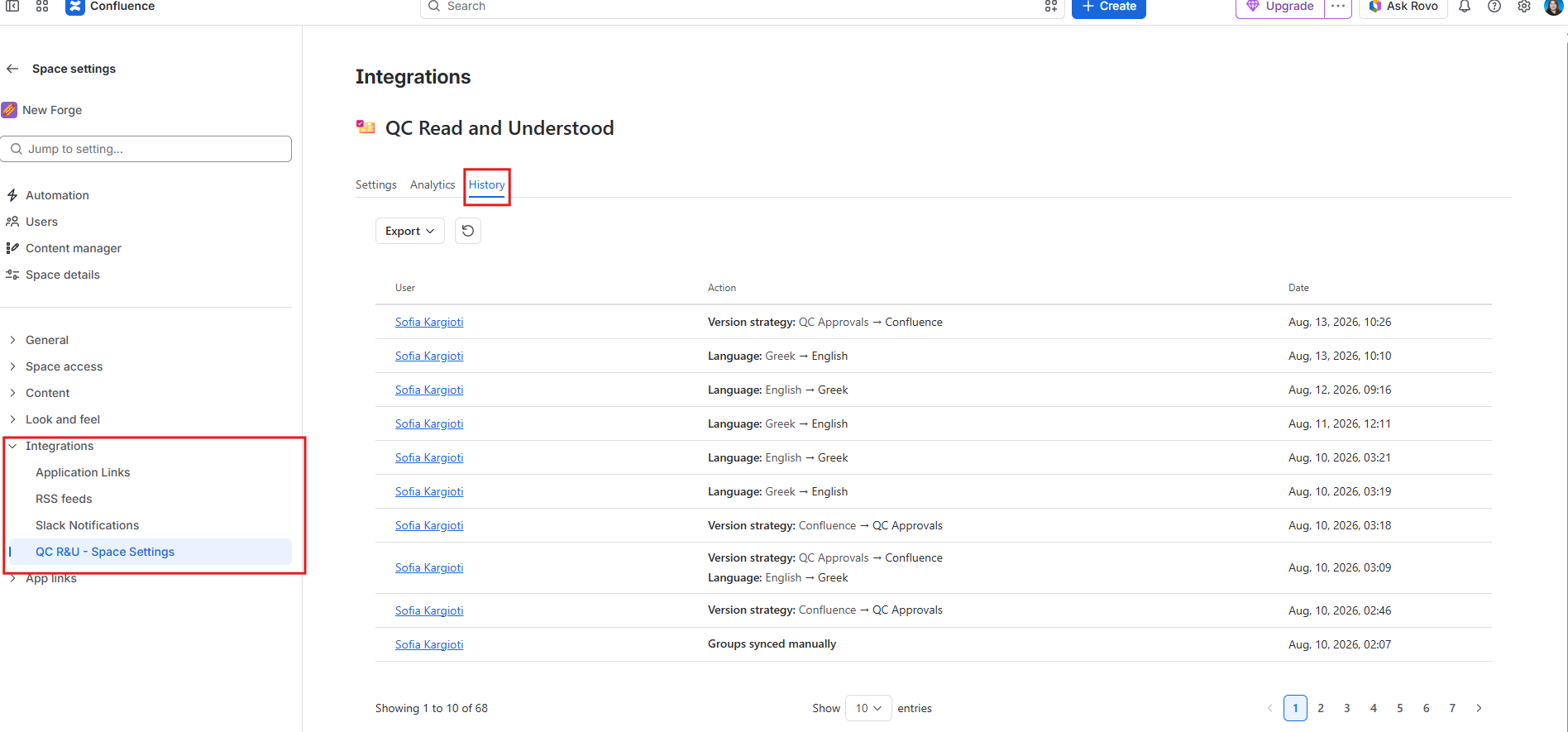The width and height of the screenshot is (1568, 732).
Task: Select current page 1
Action: pyautogui.click(x=1295, y=708)
